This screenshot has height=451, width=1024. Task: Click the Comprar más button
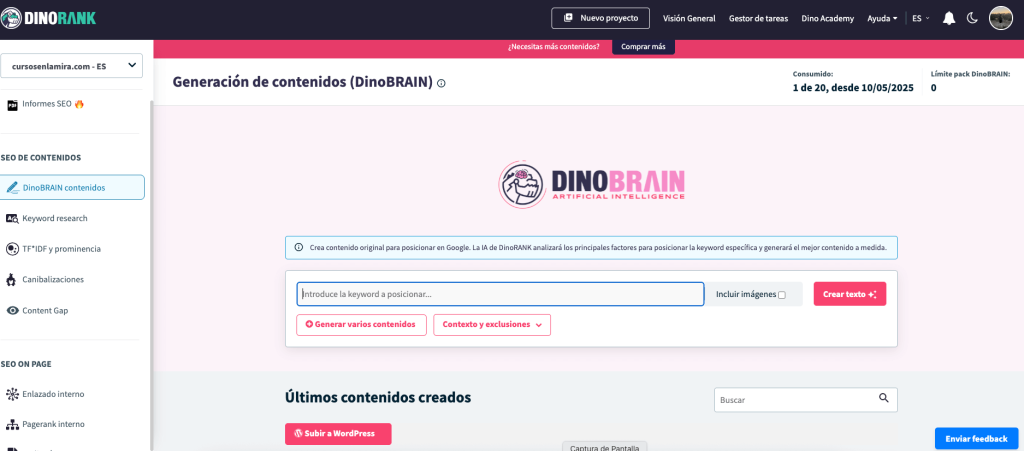coord(643,47)
